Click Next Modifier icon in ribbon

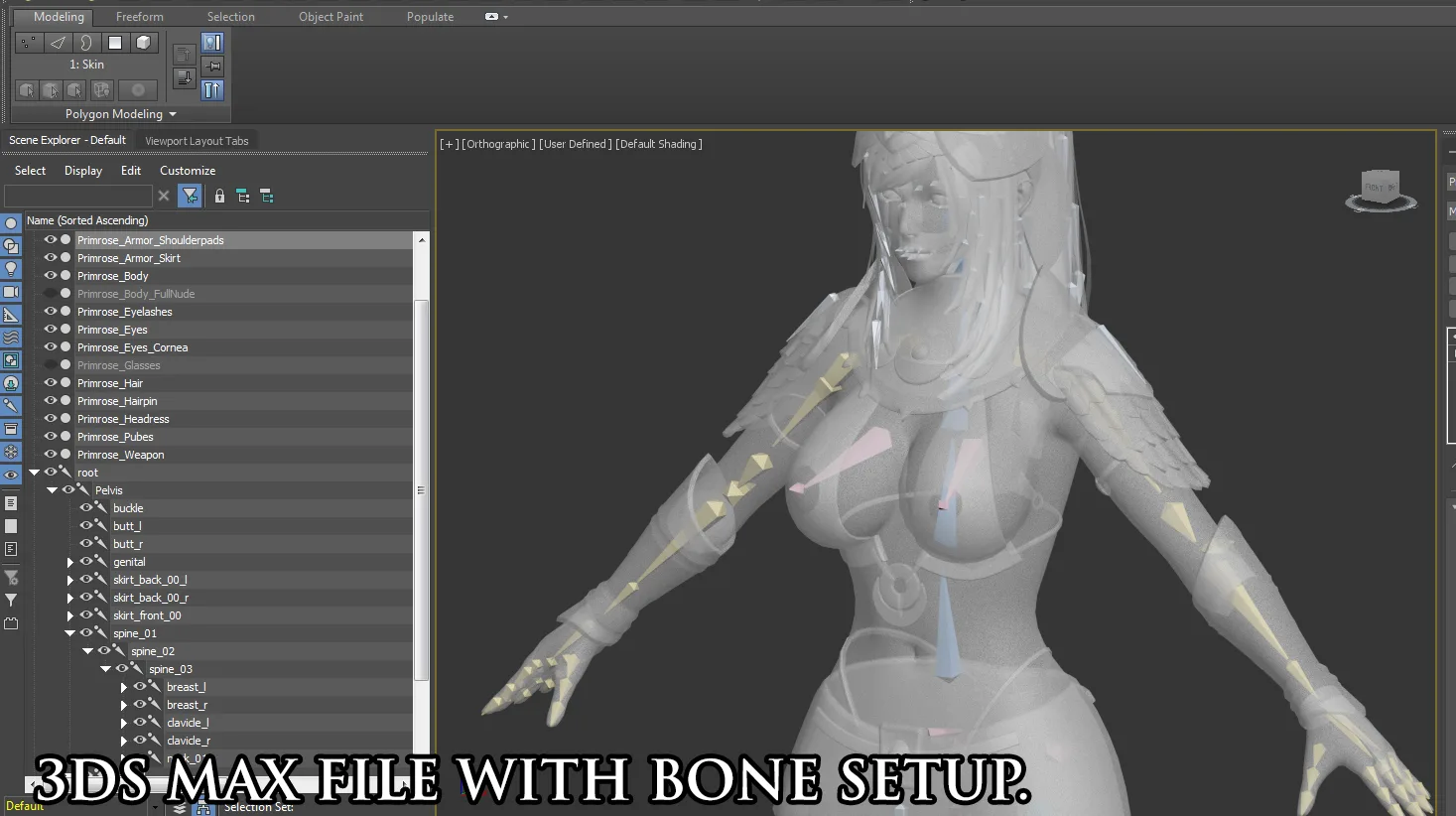coord(184,77)
